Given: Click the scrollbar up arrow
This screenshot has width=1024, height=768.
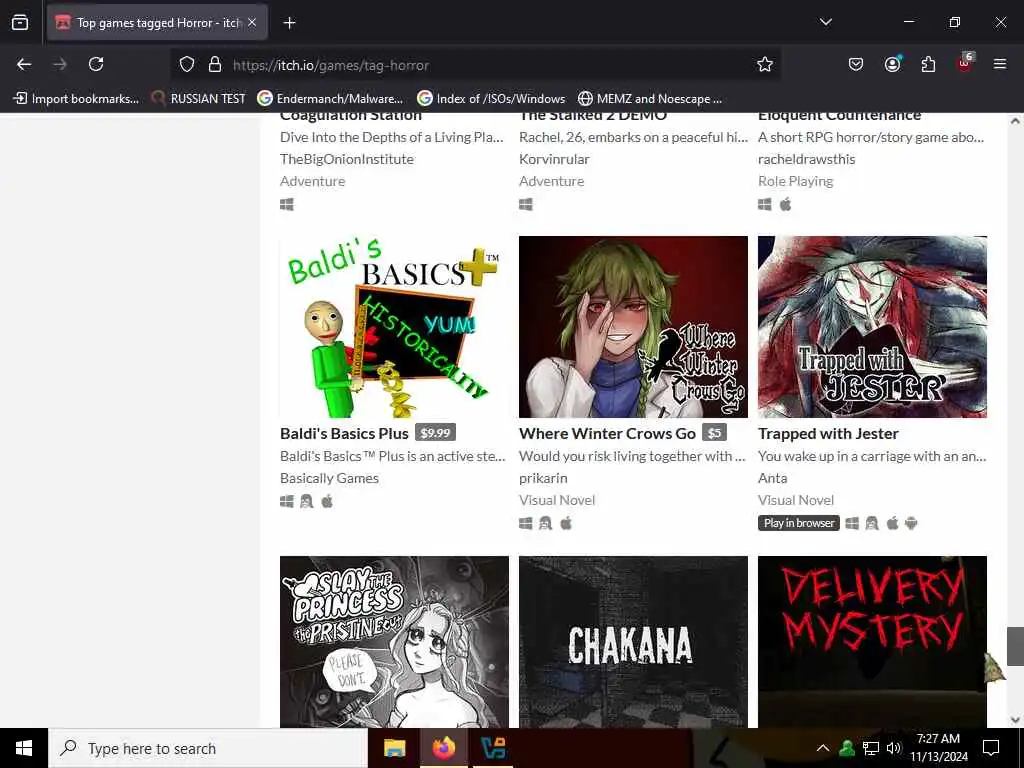Looking at the screenshot, I should coord(1015,121).
